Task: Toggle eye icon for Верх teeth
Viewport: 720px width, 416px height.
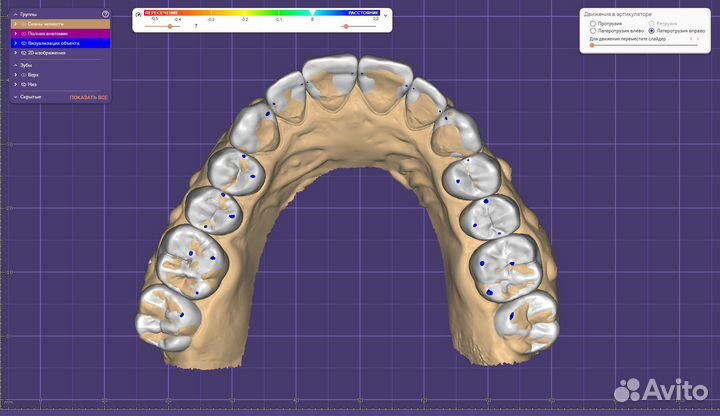Action: click(23, 75)
